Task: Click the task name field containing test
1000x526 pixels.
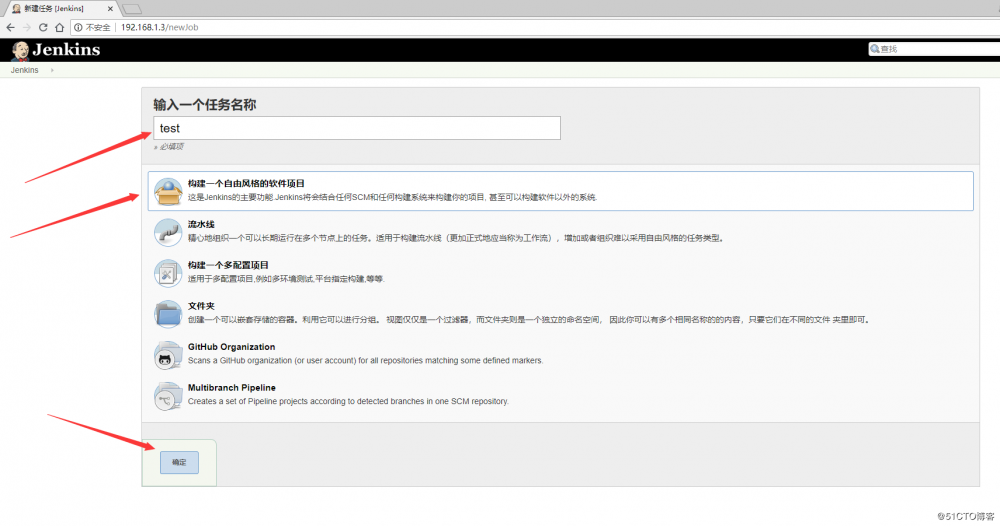Action: [357, 128]
